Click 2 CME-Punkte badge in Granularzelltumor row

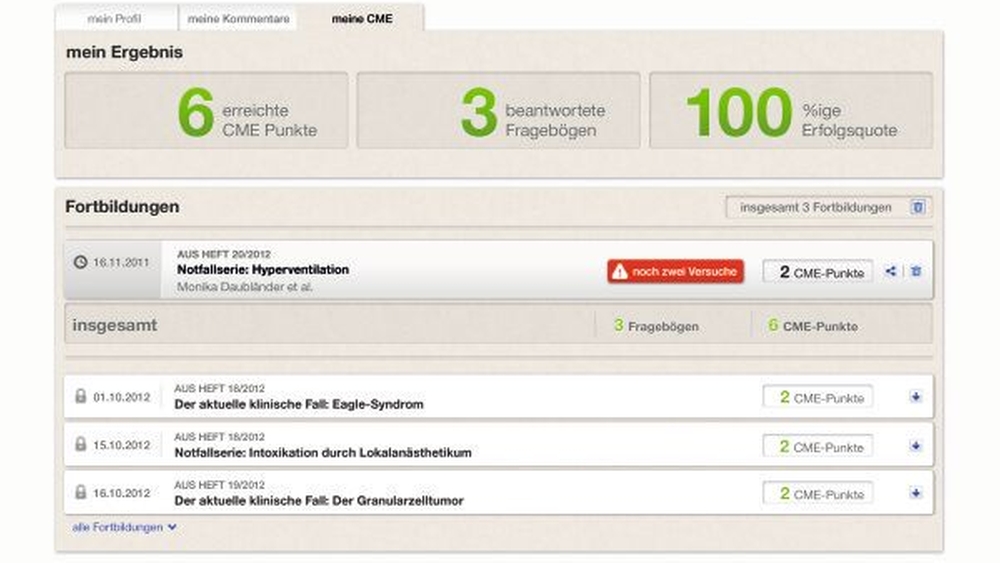(x=818, y=494)
